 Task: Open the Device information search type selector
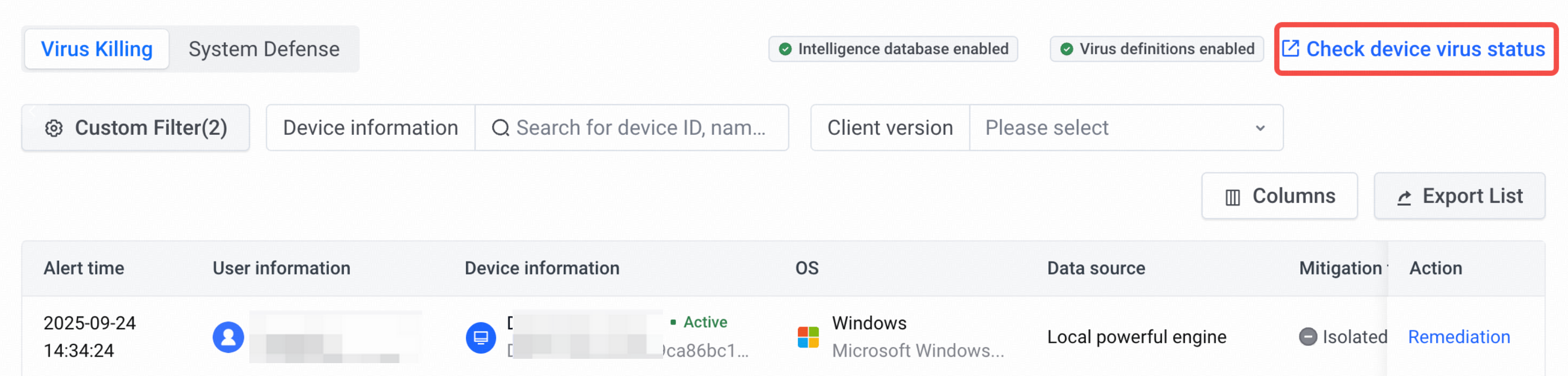point(370,128)
